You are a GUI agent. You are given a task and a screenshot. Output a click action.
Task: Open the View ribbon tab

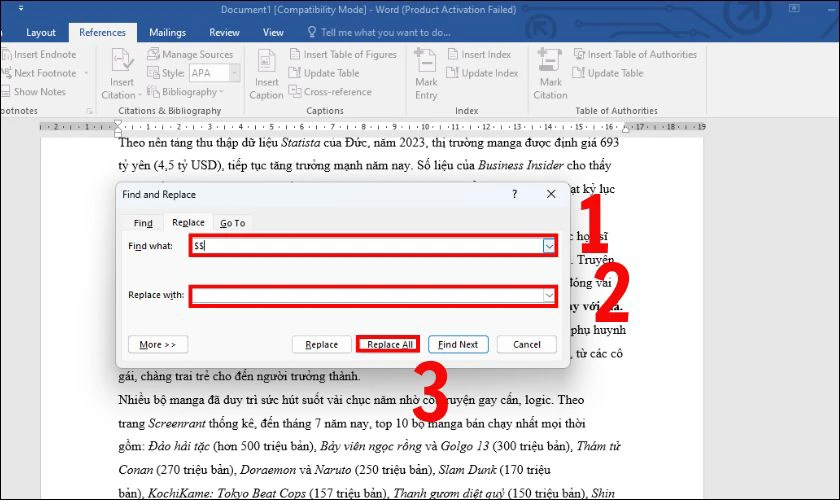(273, 33)
